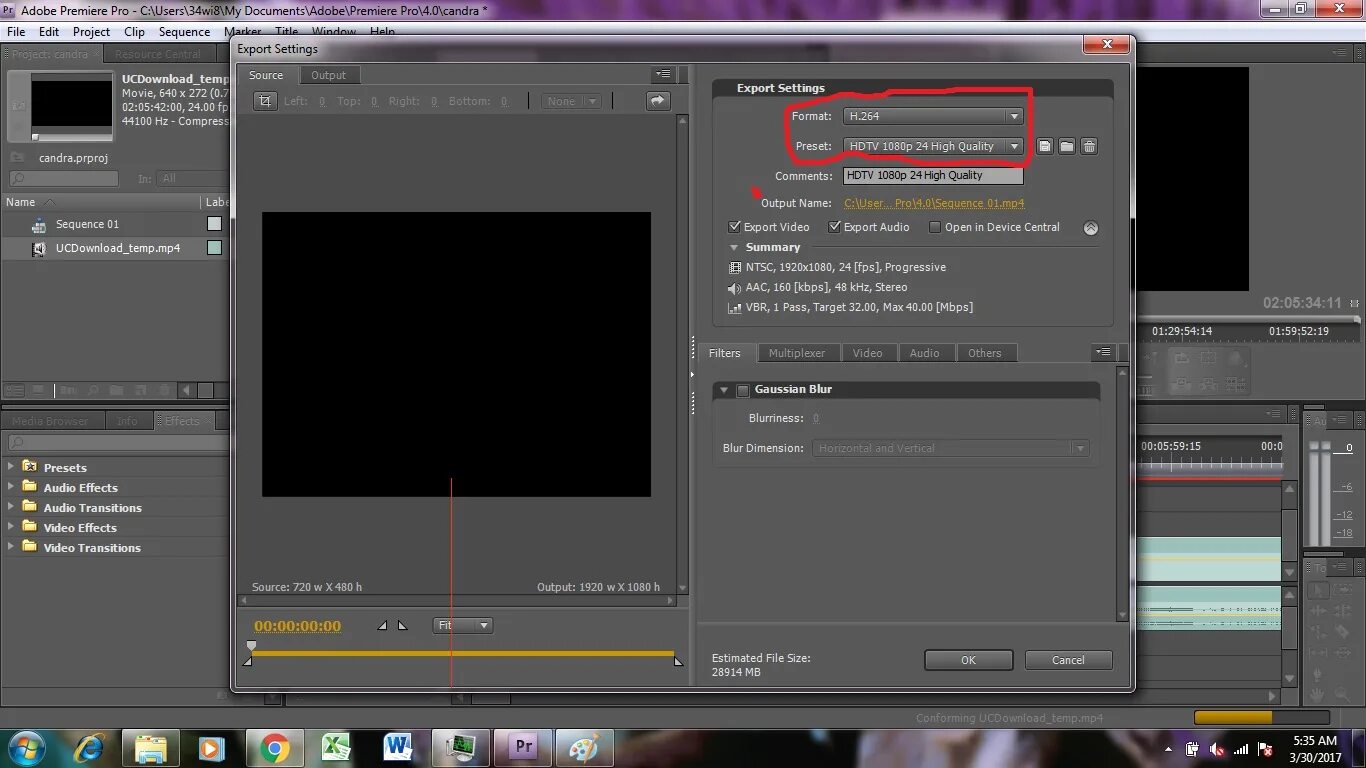This screenshot has width=1366, height=768.
Task: Open the Source panel flyout menu
Action: pos(663,75)
